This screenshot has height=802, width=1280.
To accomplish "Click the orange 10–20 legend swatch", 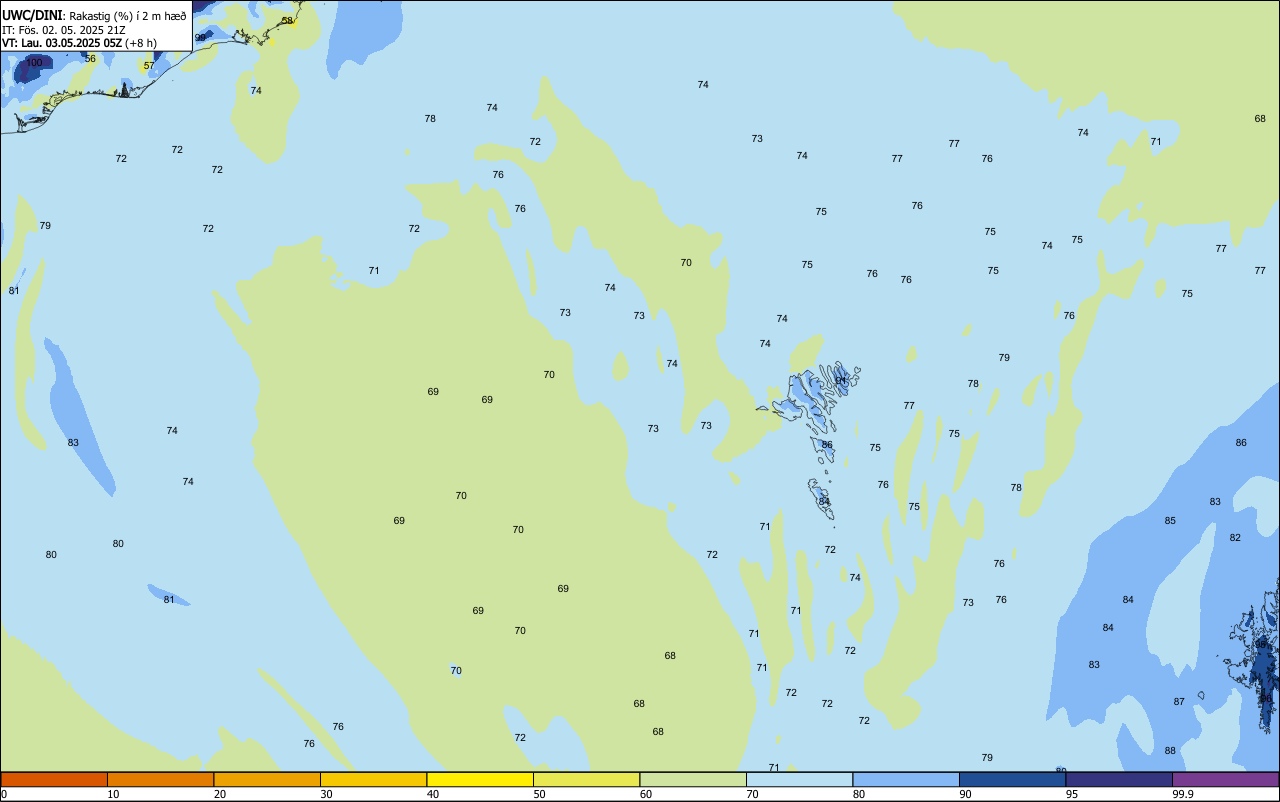I will coord(160,779).
